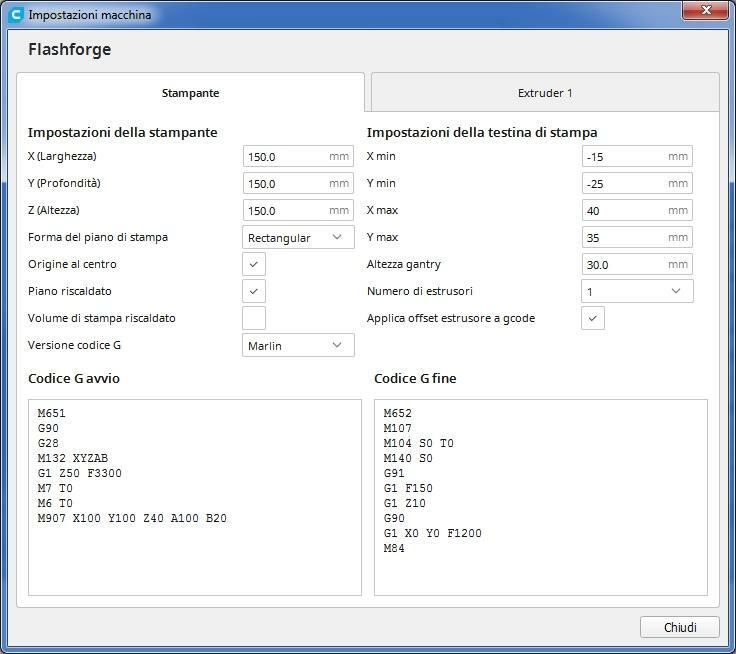The height and width of the screenshot is (654, 736).
Task: Click the X (Larghezza) input field
Action: pos(286,157)
